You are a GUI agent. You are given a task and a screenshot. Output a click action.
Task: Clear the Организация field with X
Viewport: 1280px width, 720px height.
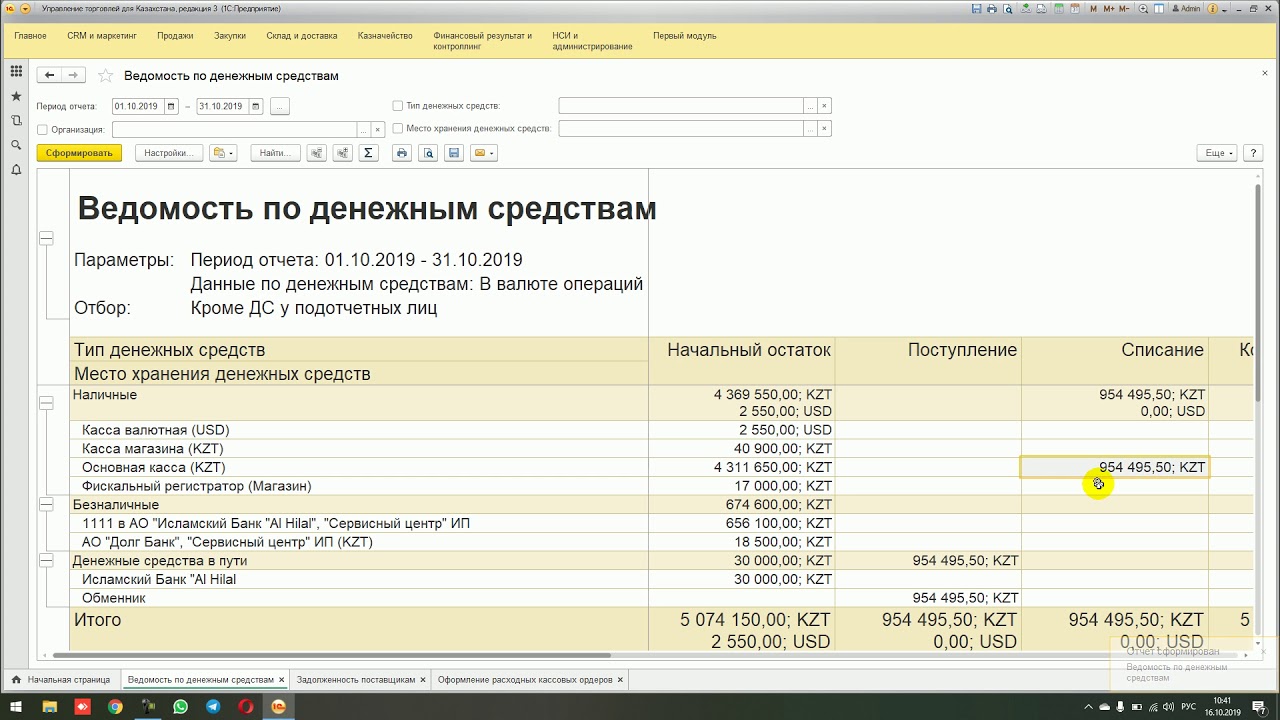[378, 130]
